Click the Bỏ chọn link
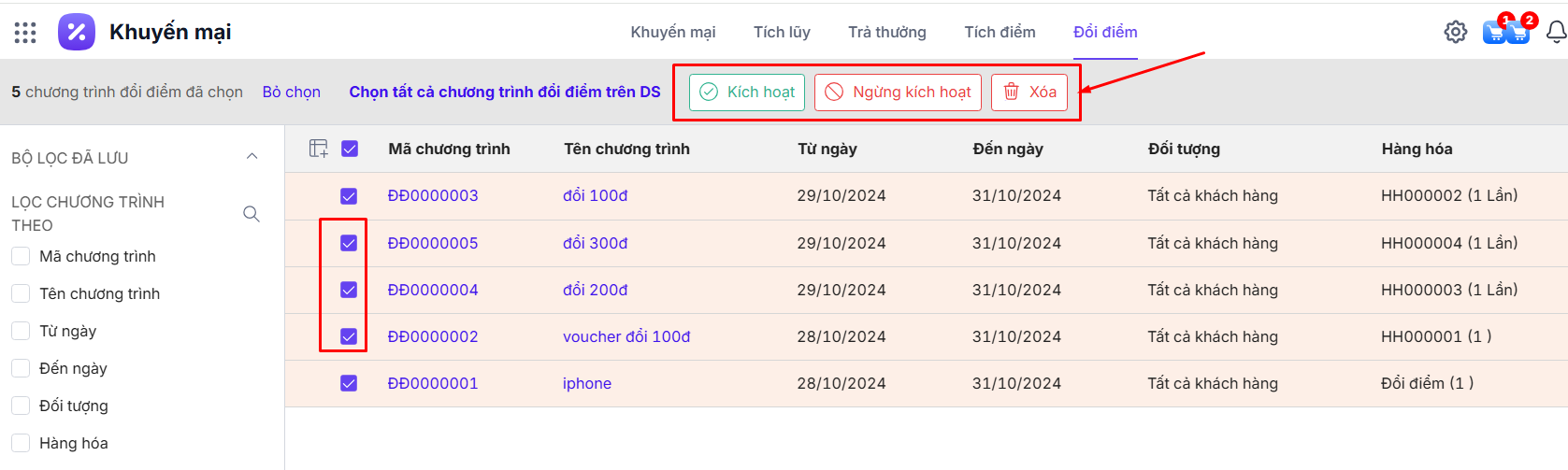The width and height of the screenshot is (1568, 470). coord(291,92)
